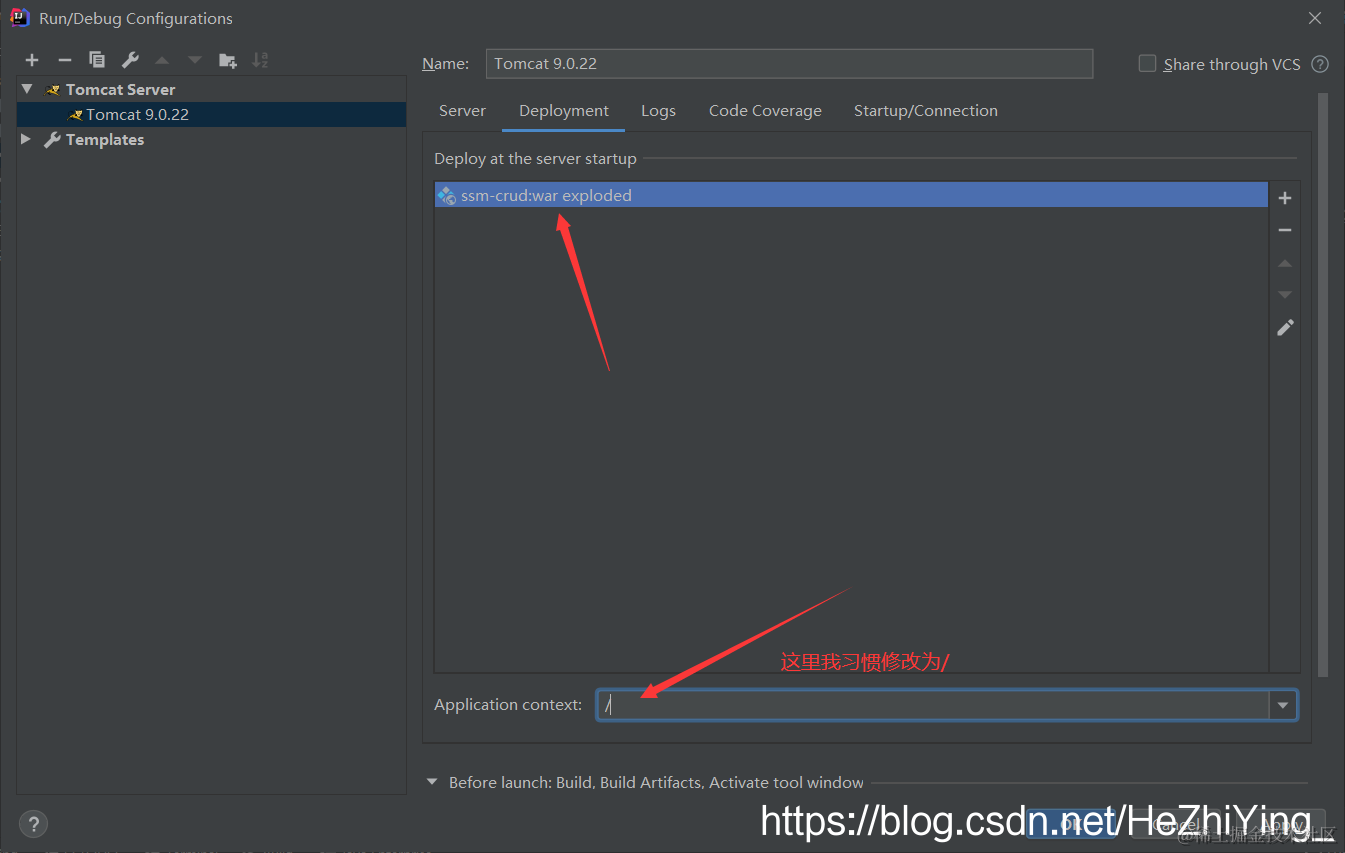Open edit defaults wrench icon

(x=130, y=60)
